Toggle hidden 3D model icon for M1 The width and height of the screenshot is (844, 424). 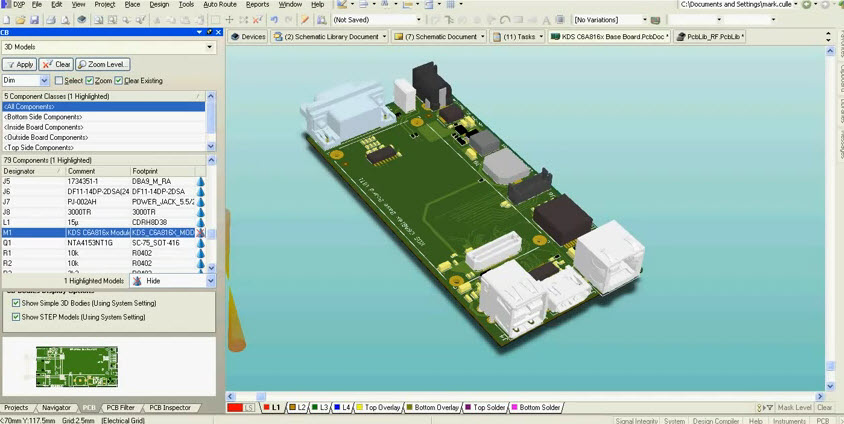tap(200, 232)
